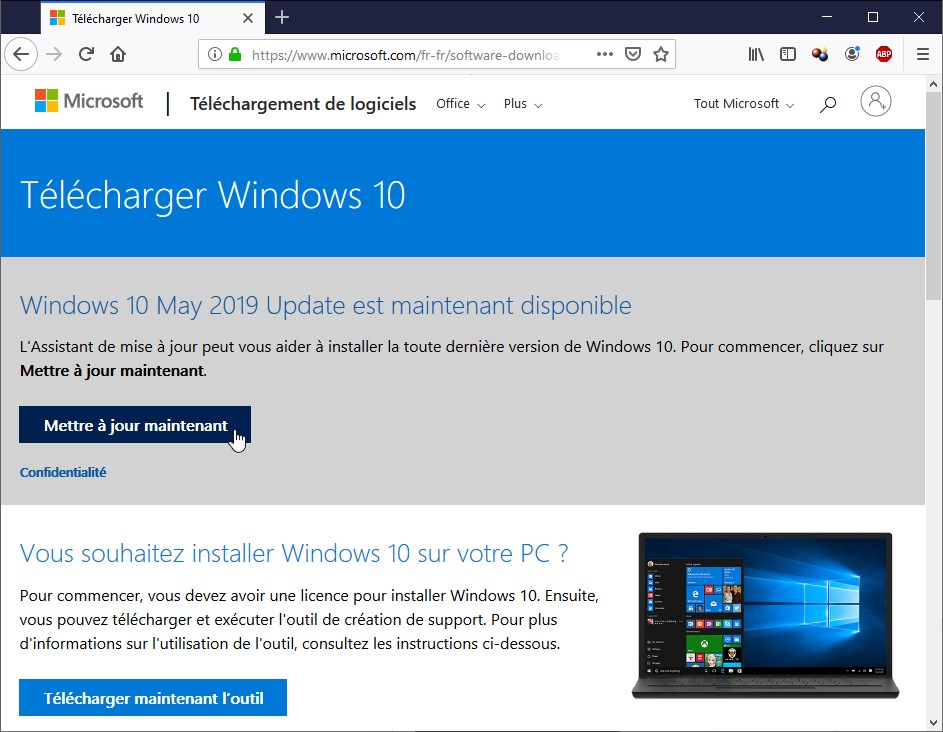Sign in via the account avatar

tap(876, 101)
